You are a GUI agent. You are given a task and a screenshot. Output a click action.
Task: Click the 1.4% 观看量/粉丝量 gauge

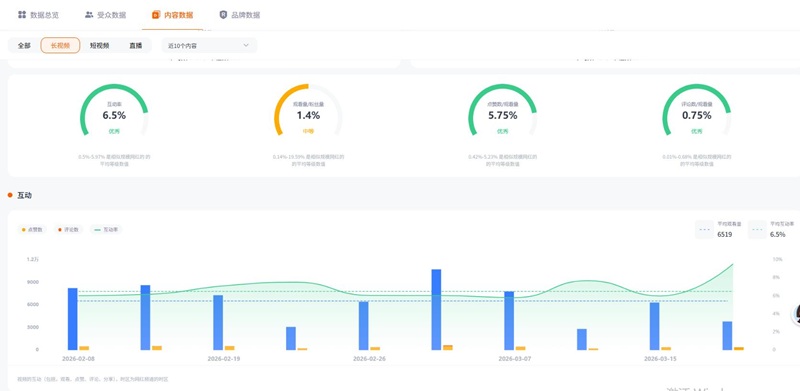308,111
